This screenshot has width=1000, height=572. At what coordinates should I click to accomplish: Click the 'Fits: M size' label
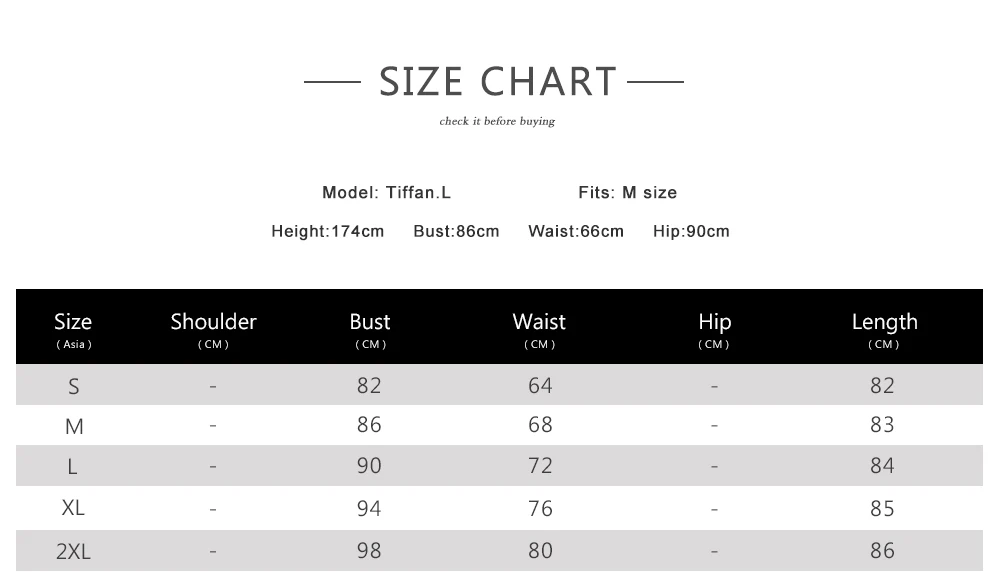(x=628, y=193)
